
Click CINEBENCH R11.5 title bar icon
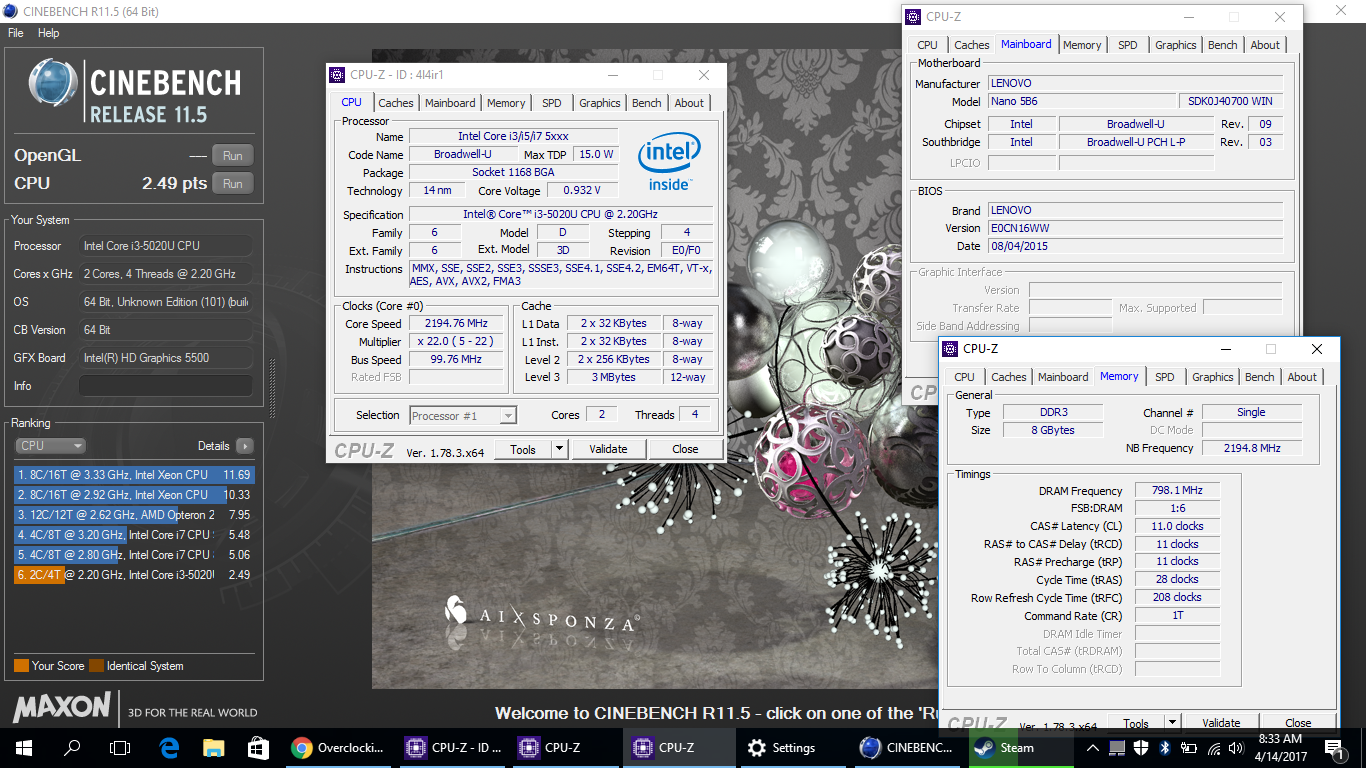point(11,11)
